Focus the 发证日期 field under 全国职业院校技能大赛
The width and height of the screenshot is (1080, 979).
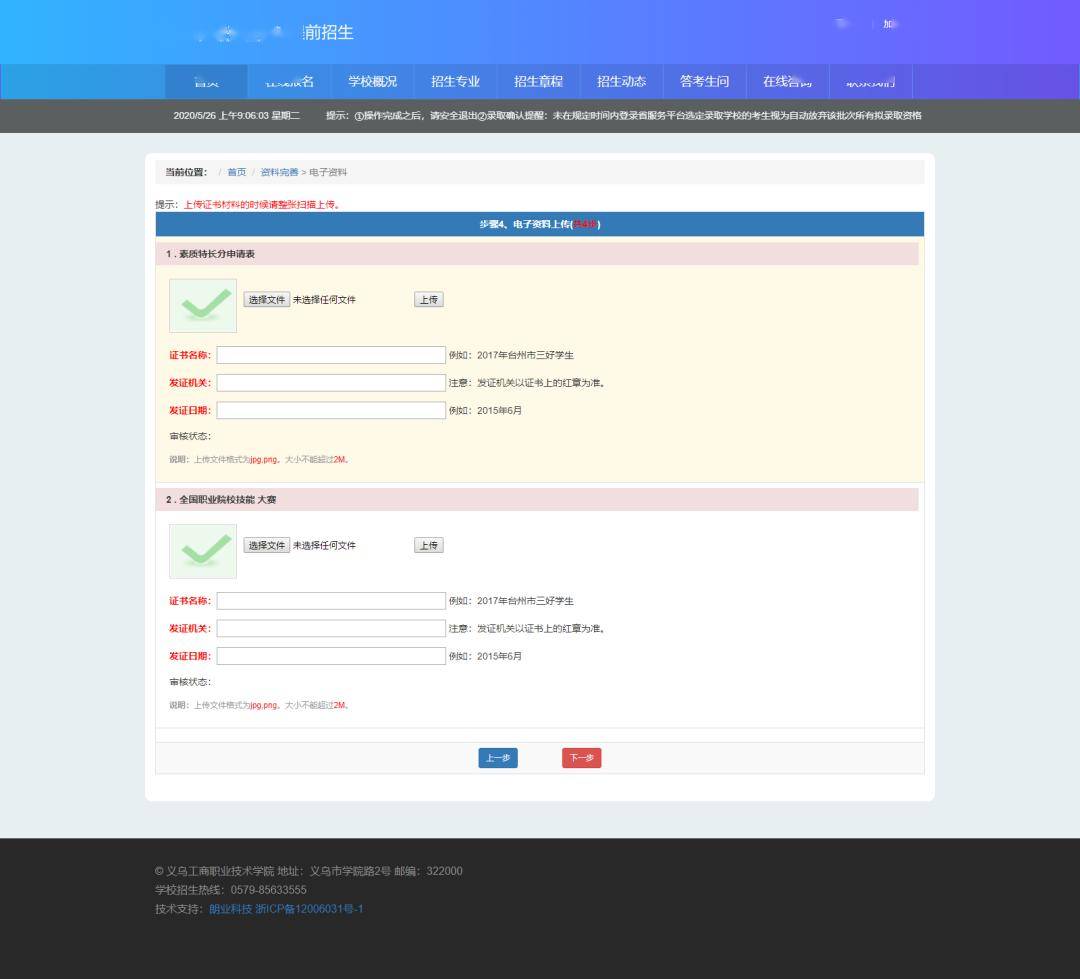(x=331, y=656)
